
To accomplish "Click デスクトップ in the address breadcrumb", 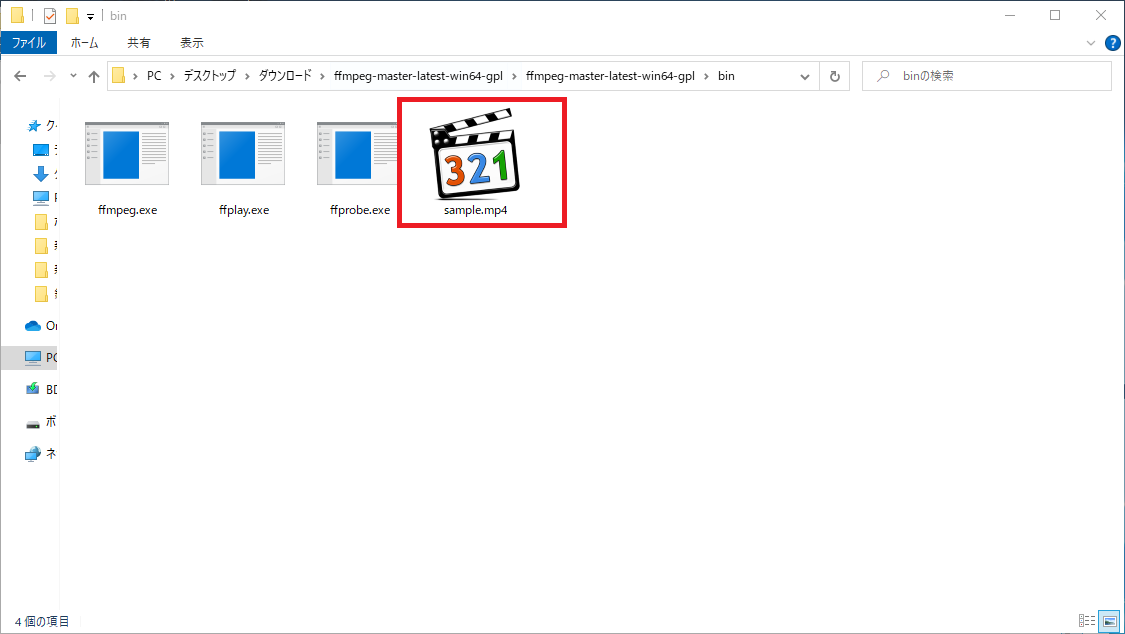I will point(210,75).
